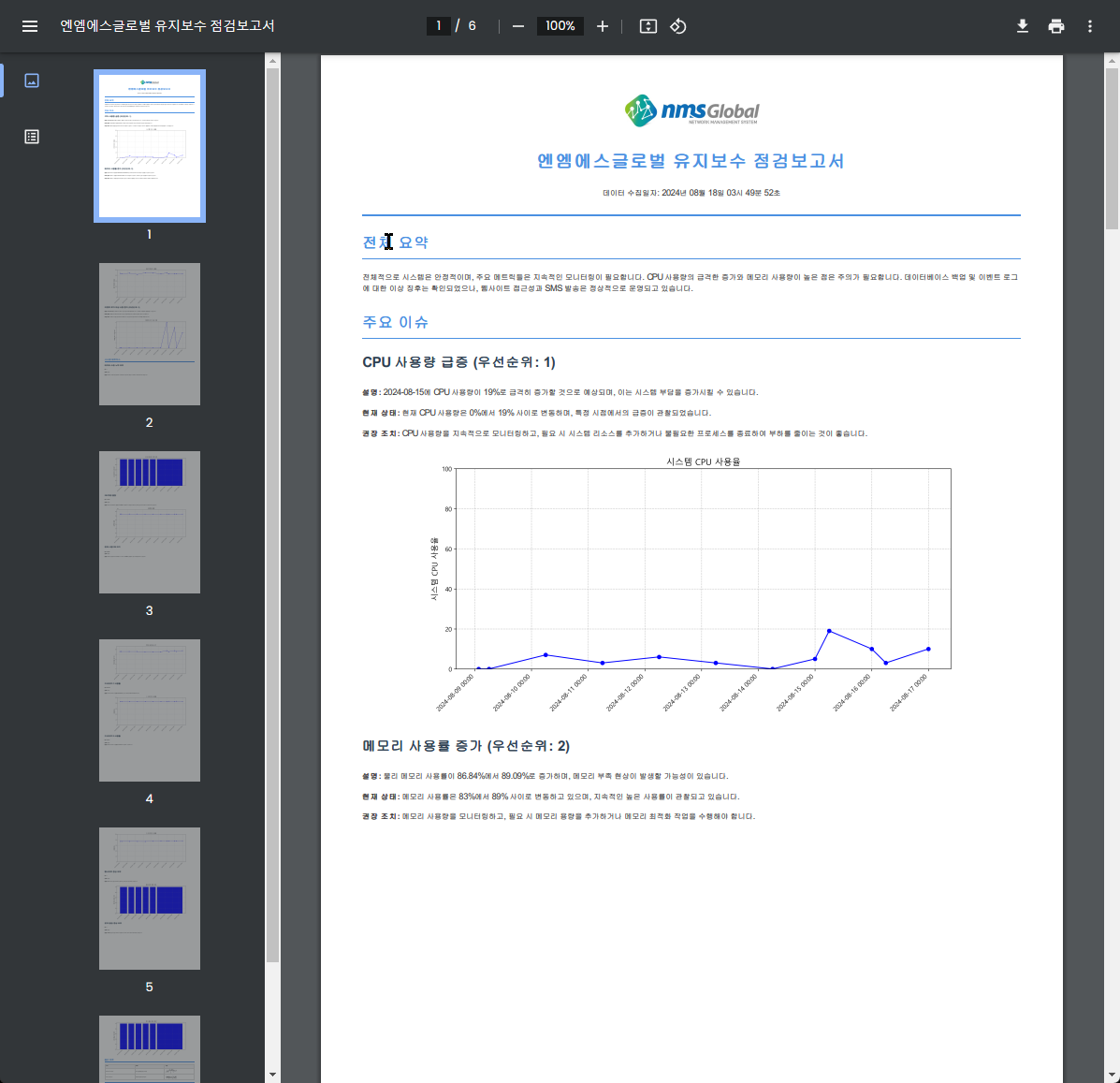
Task: Jump to page 3 thumbnail
Action: 150,521
